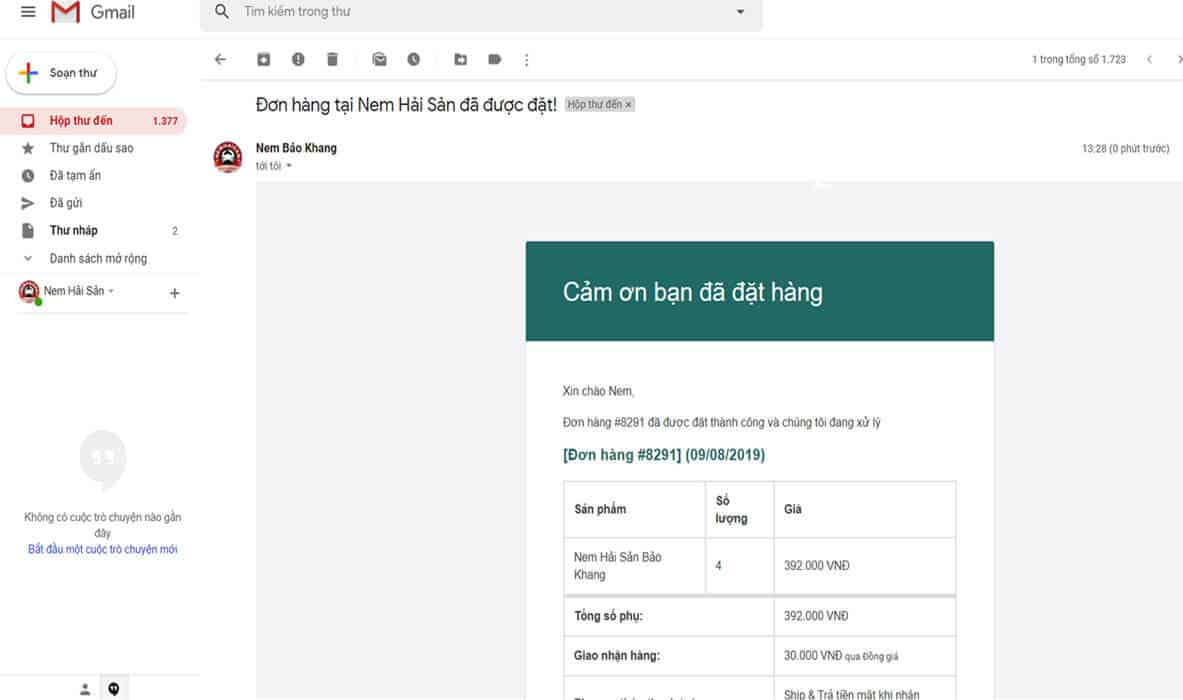The width and height of the screenshot is (1183, 700).
Task: Delete email with the trash icon
Action: coord(332,60)
